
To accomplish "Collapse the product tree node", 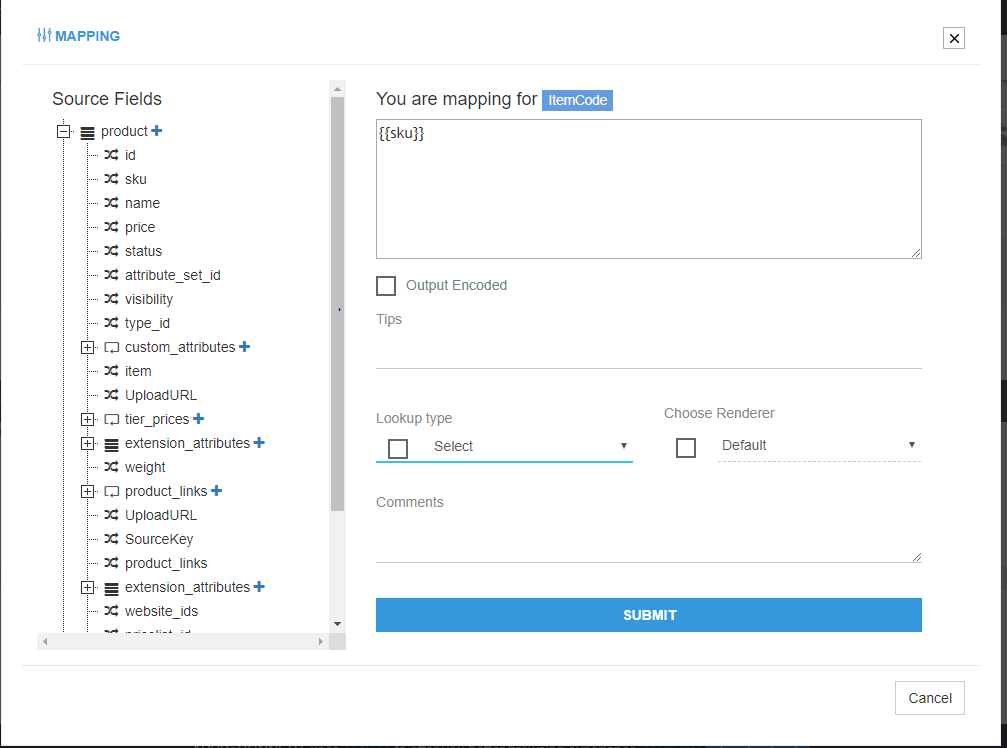I will [63, 131].
